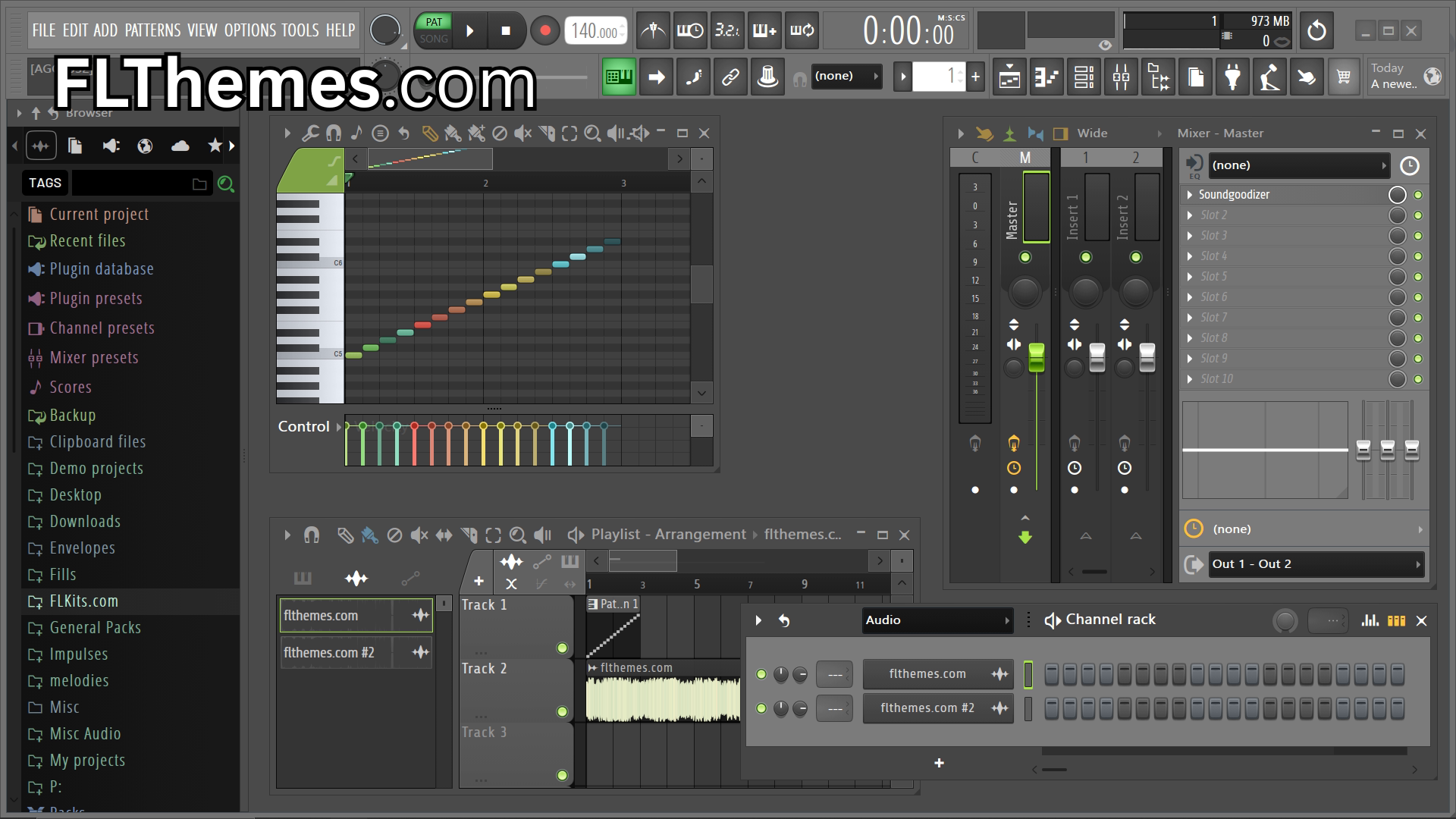1456x819 pixels.
Task: Open the FLKits.com browser folder
Action: (130, 601)
